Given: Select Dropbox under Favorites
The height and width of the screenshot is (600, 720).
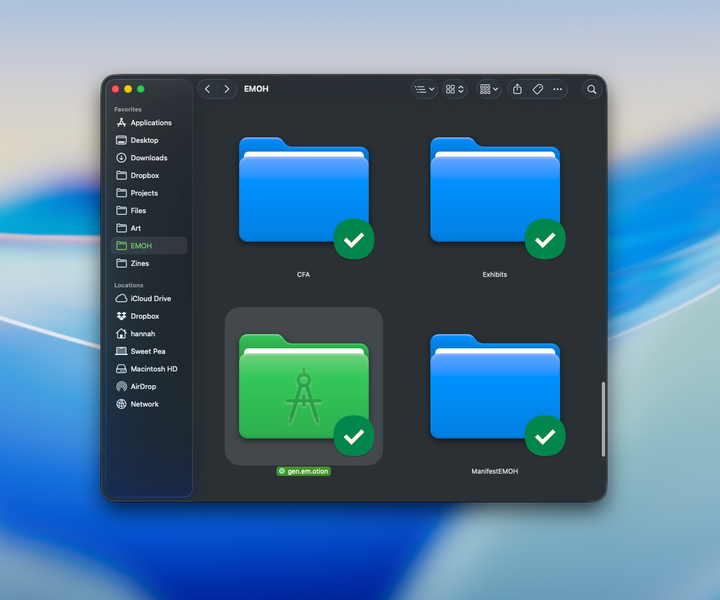Looking at the screenshot, I should (x=149, y=175).
